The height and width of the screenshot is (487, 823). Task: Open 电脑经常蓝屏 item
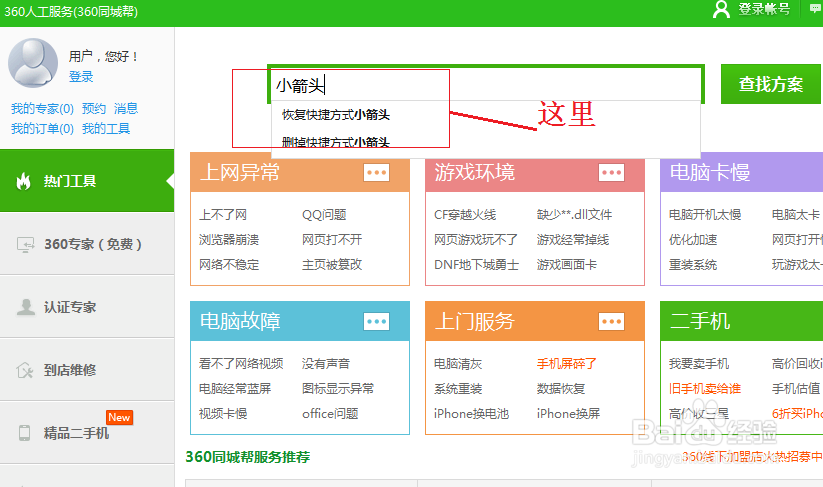[235, 389]
